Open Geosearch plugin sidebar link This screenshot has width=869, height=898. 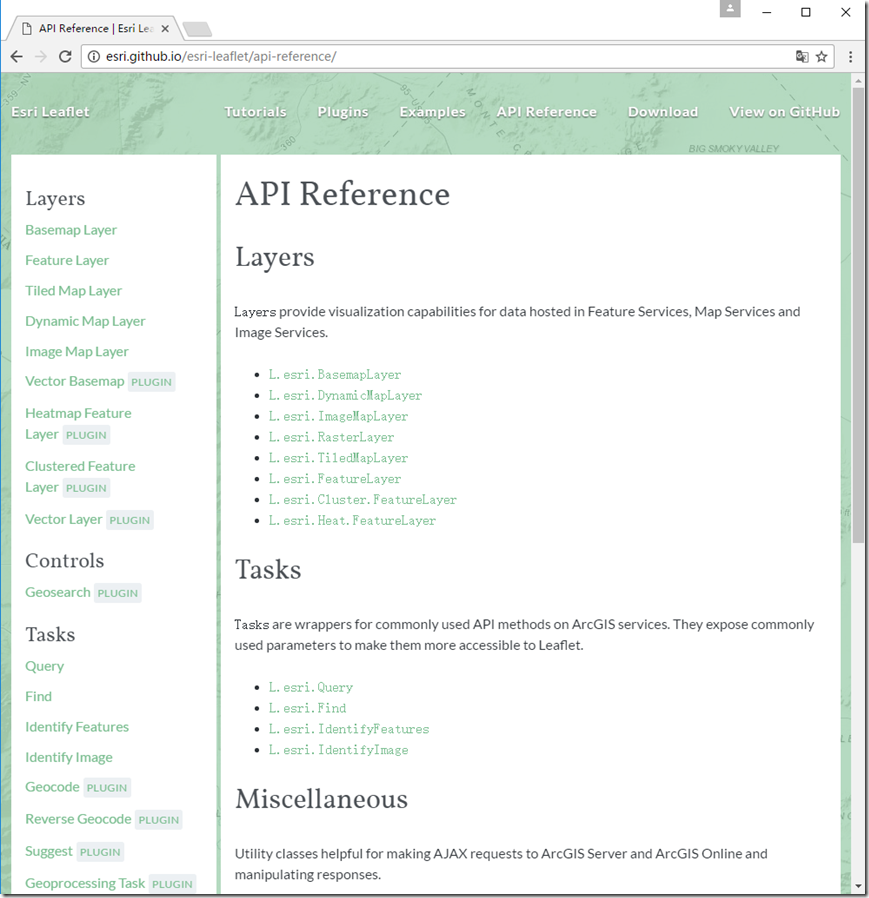click(x=58, y=592)
